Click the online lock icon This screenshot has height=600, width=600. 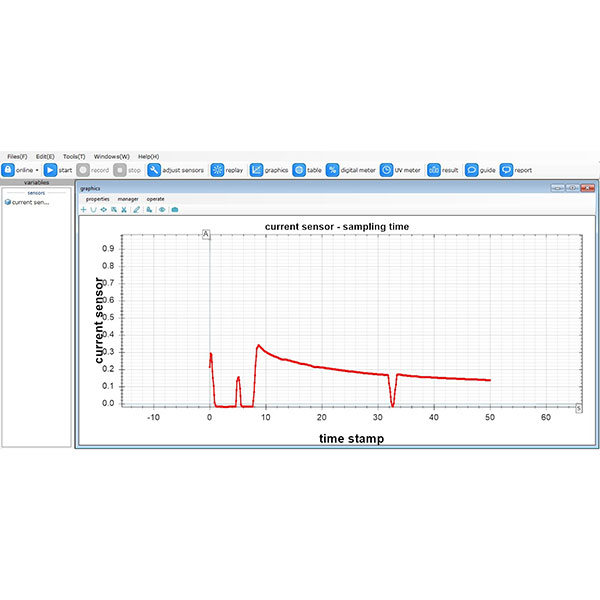pos(8,170)
